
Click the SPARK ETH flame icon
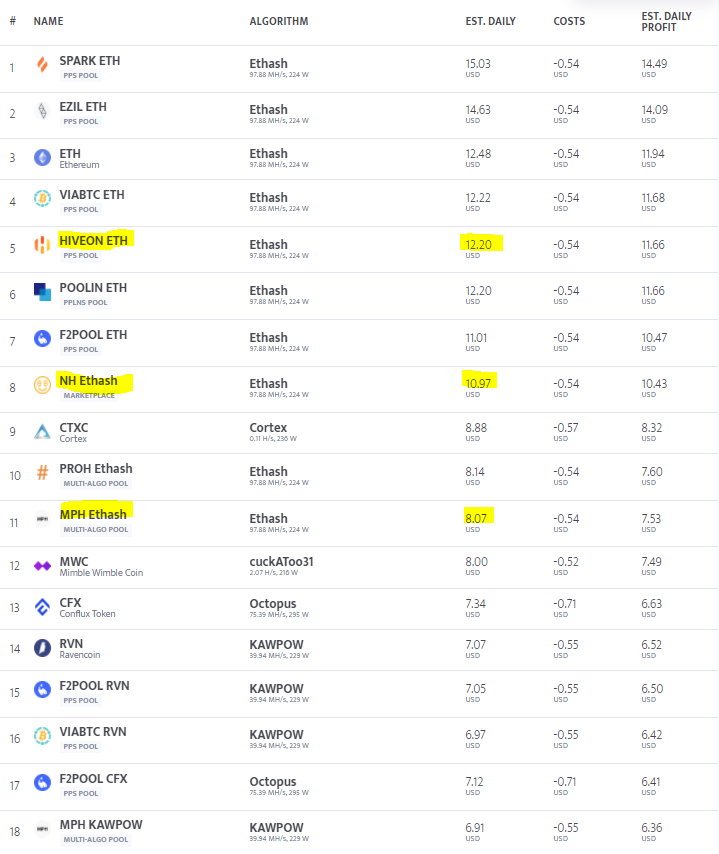click(x=42, y=67)
